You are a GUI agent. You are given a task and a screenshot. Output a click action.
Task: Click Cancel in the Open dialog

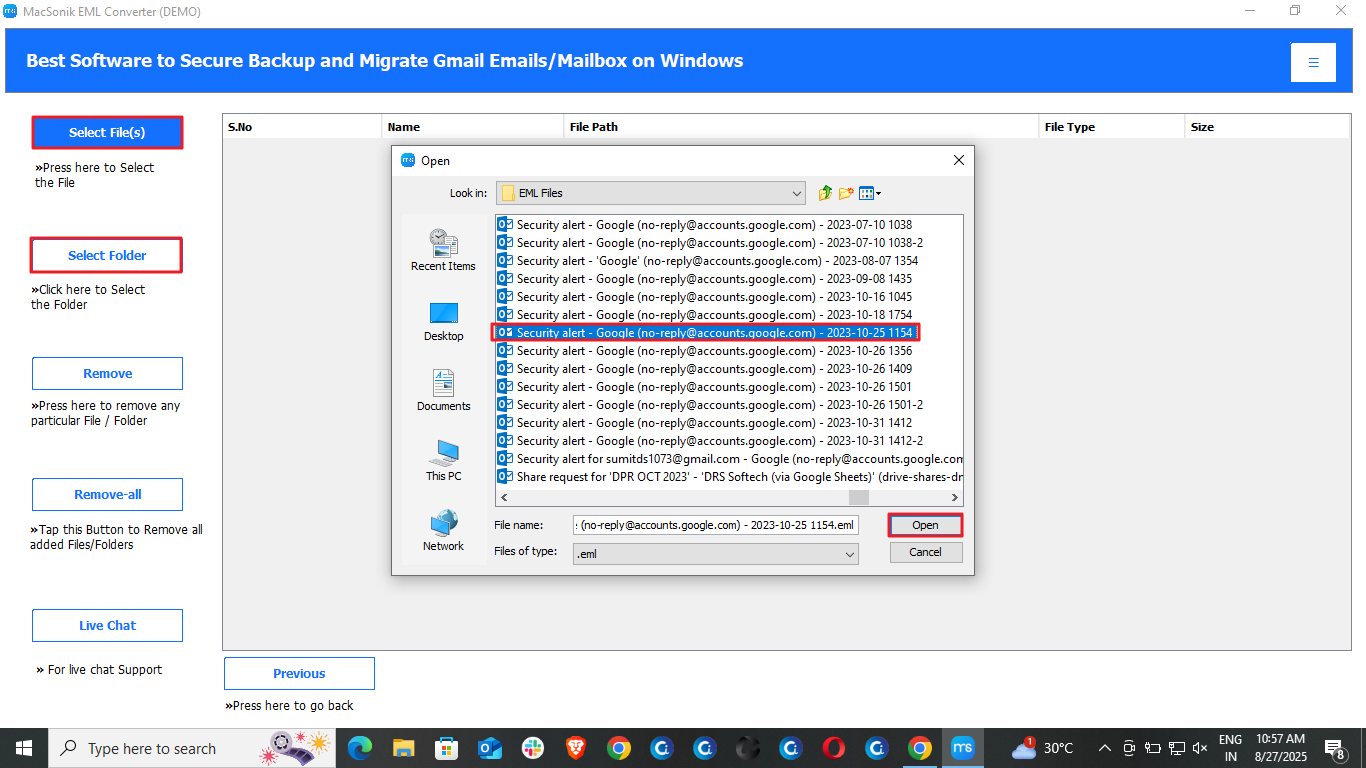(925, 552)
